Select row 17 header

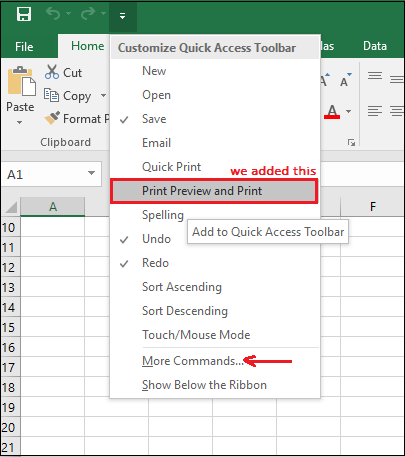[10, 367]
